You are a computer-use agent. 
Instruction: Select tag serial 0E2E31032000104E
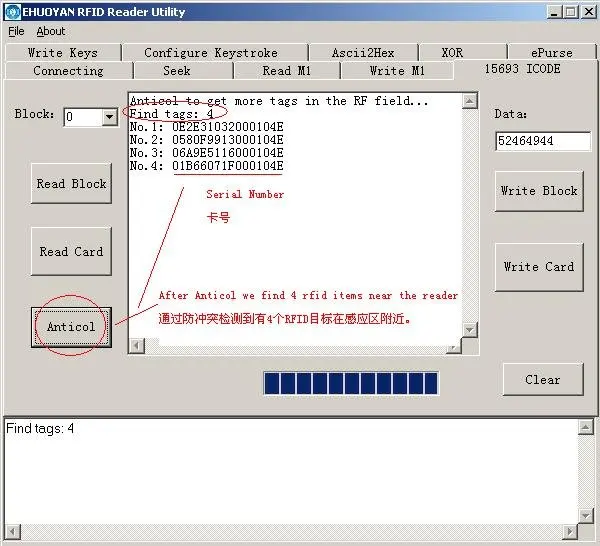coord(228,127)
